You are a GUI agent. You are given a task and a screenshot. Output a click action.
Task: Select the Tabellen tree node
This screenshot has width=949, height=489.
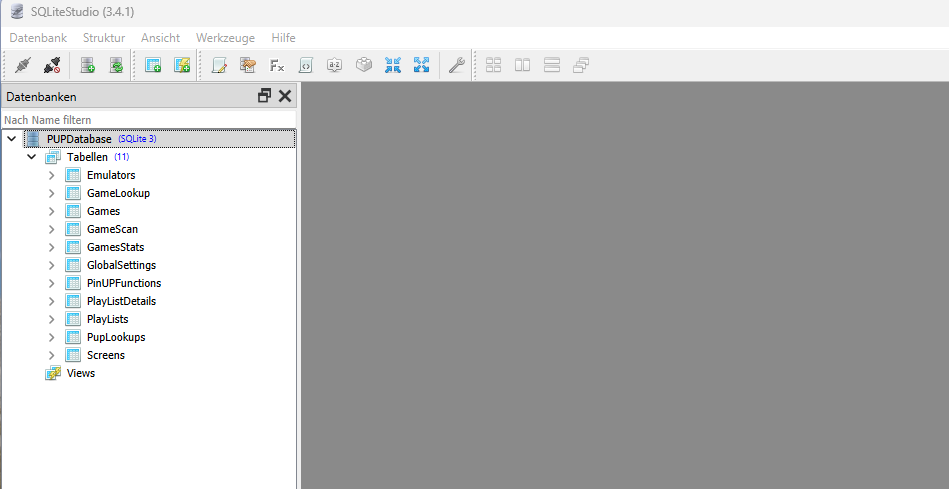(87, 157)
